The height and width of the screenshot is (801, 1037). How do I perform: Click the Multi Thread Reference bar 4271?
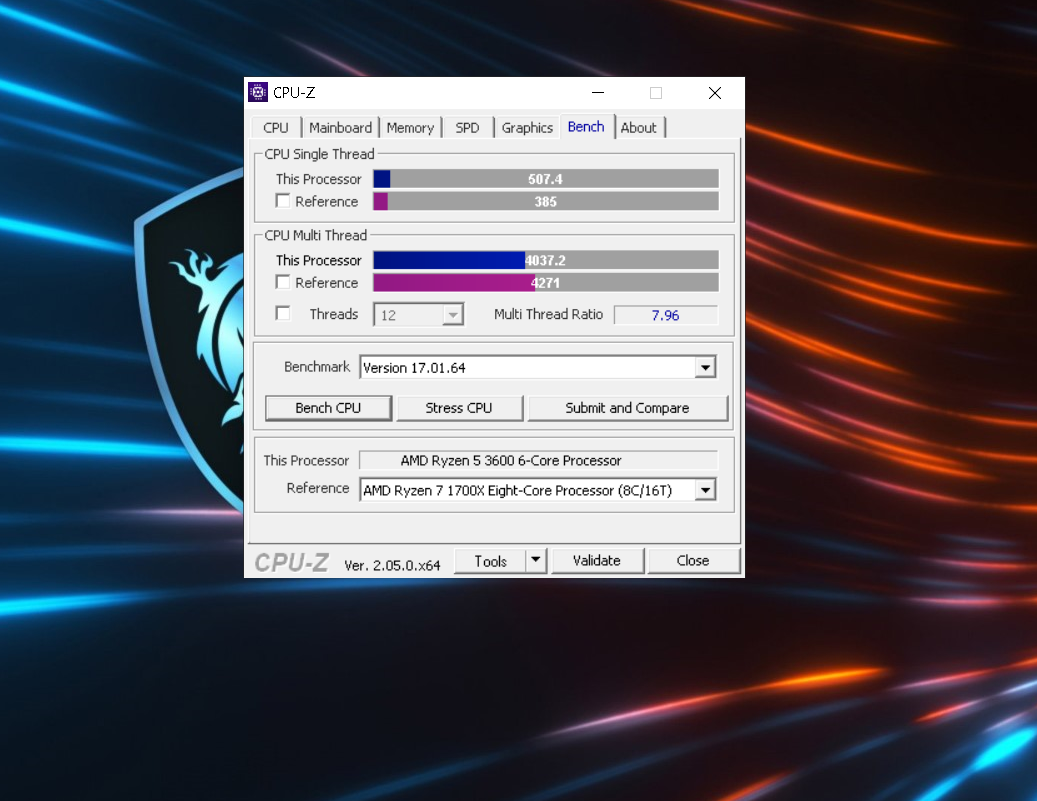(546, 282)
